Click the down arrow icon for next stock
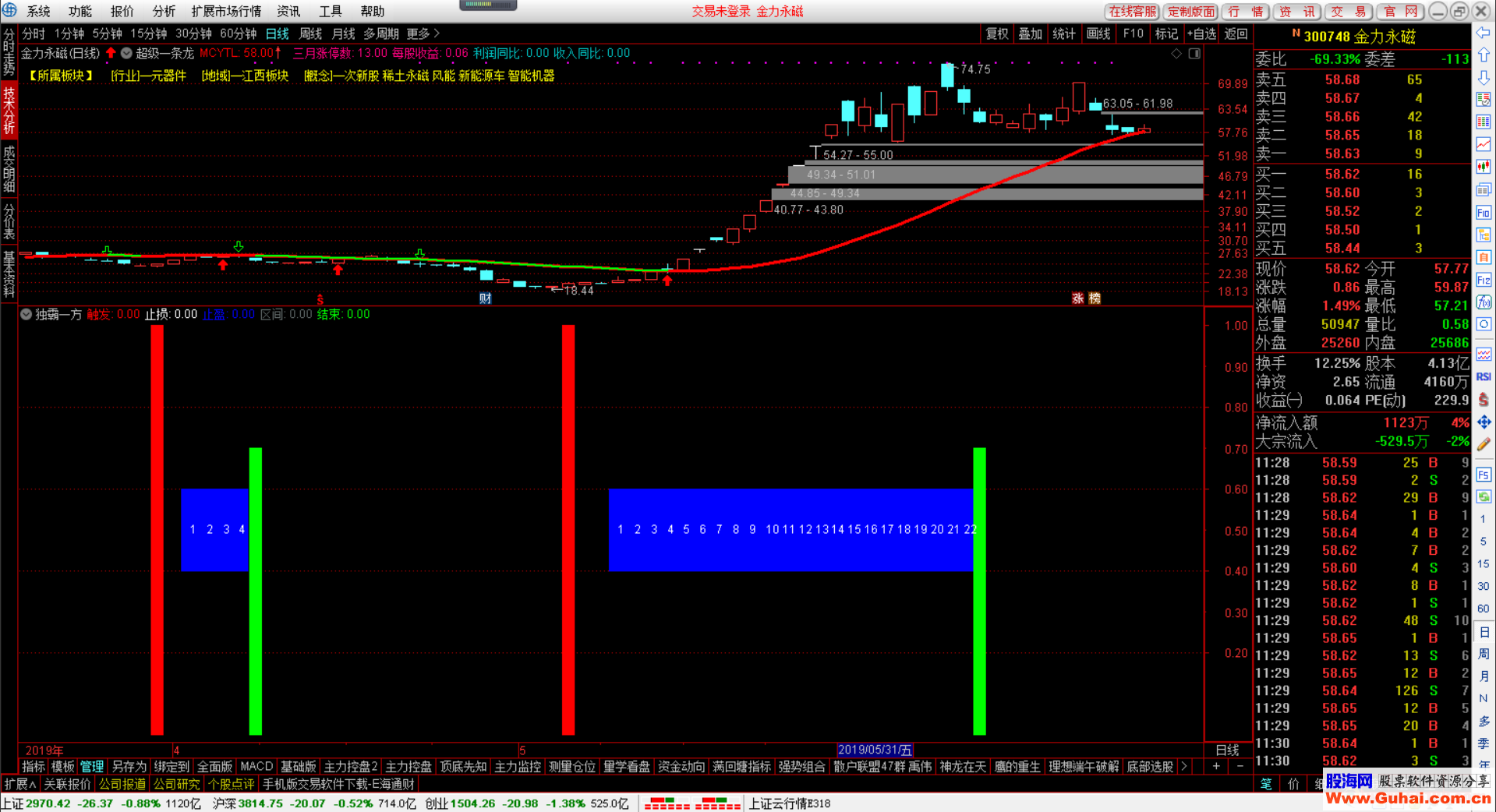Screen dimensions: 1496x812 click(x=1483, y=78)
